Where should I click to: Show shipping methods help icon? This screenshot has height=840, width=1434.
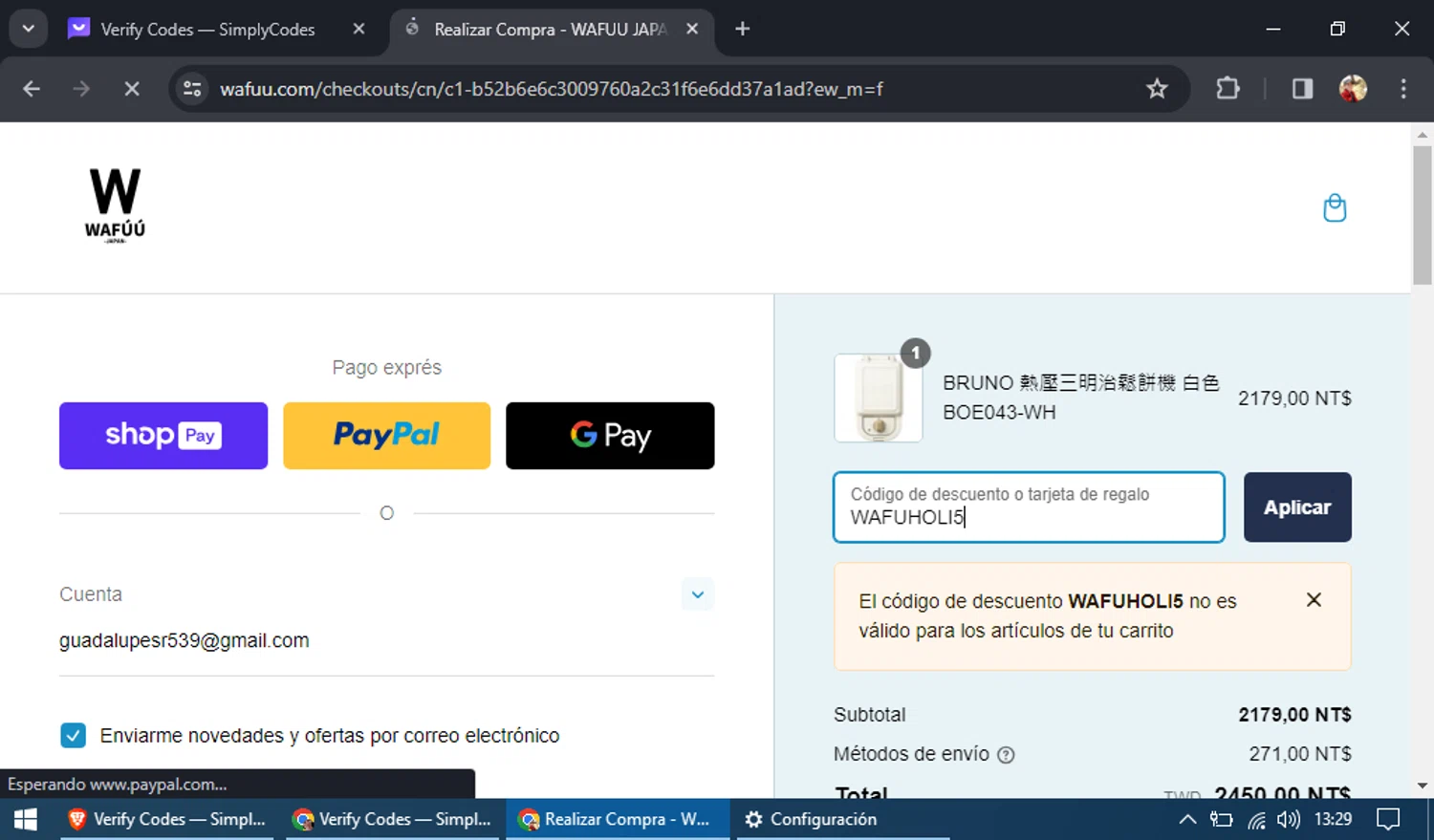pos(1006,755)
